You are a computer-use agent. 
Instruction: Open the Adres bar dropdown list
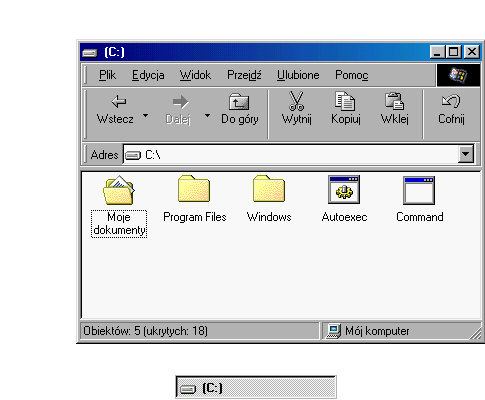tap(466, 154)
